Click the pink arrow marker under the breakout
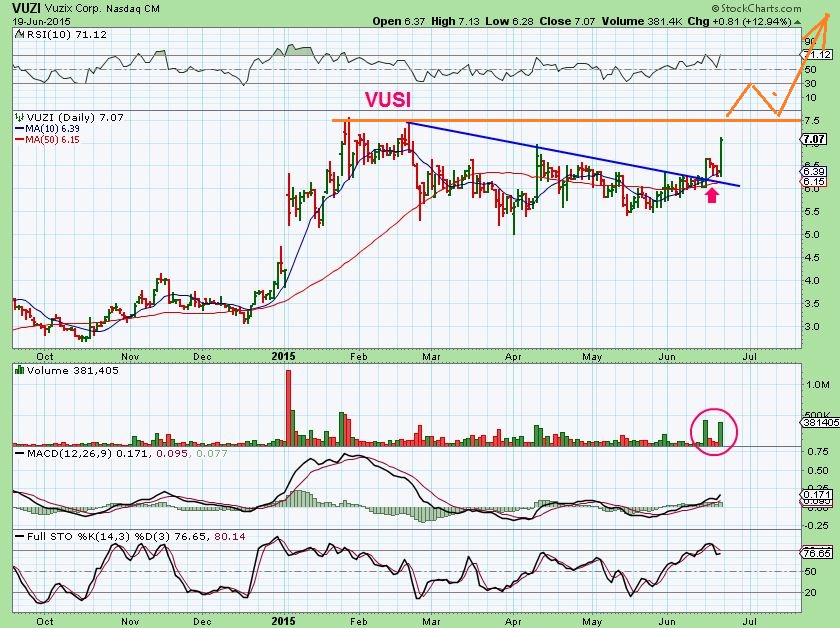Viewport: 840px width, 628px height. (x=711, y=195)
